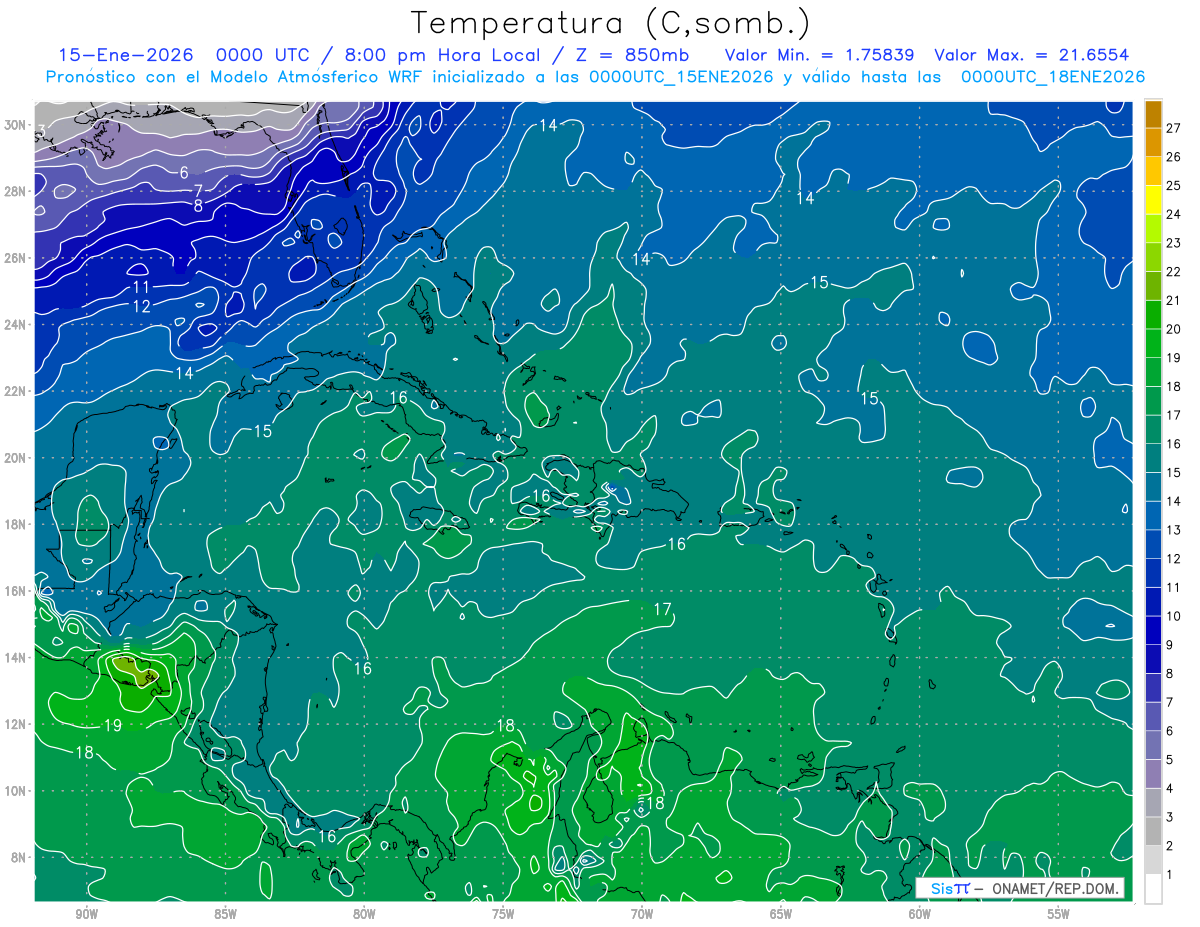The height and width of the screenshot is (927, 1200).
Task: Click the color scale label 5
Action: coord(1171,760)
